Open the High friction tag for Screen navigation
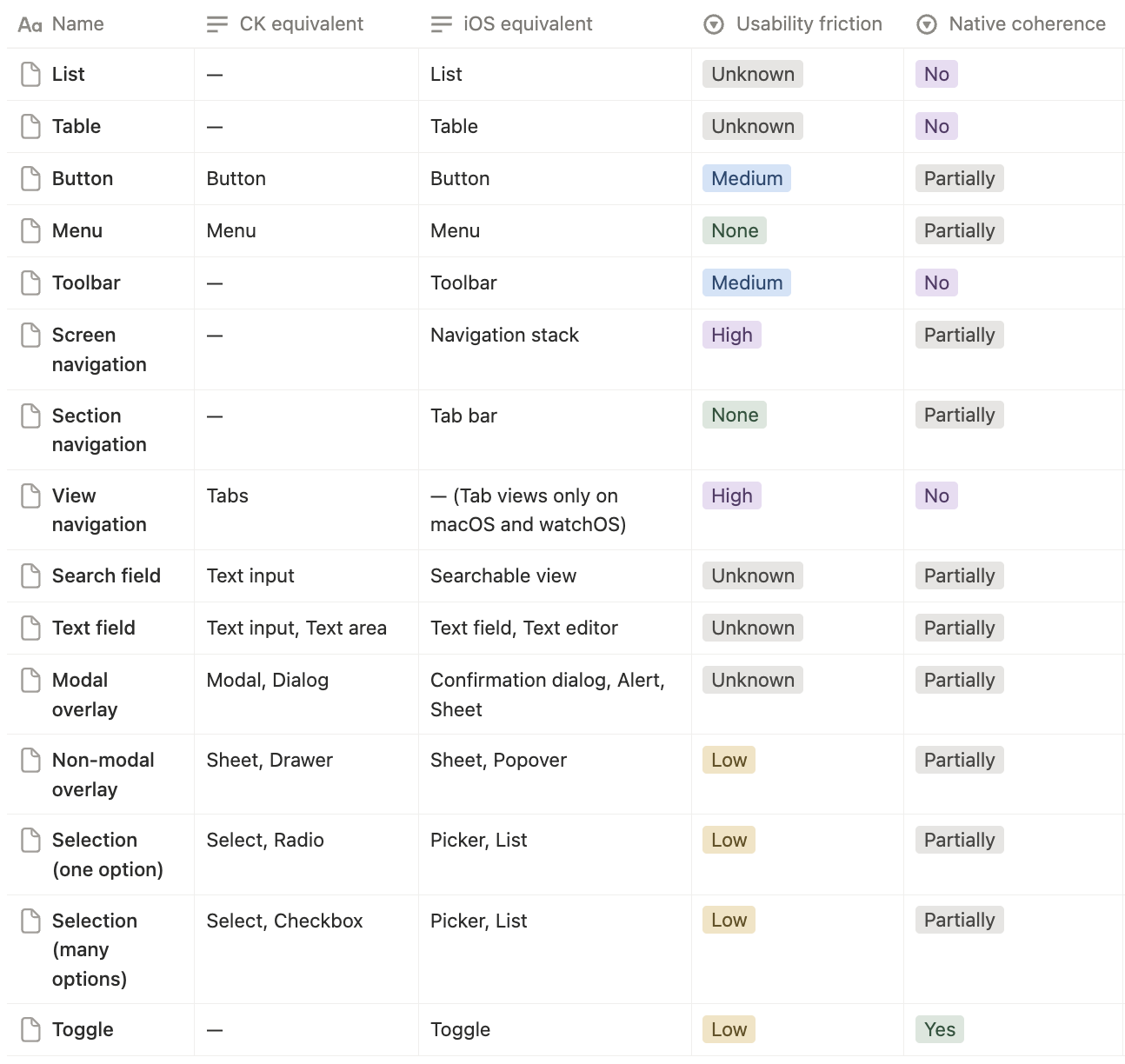Image resolution: width=1125 pixels, height=1064 pixels. 731,335
